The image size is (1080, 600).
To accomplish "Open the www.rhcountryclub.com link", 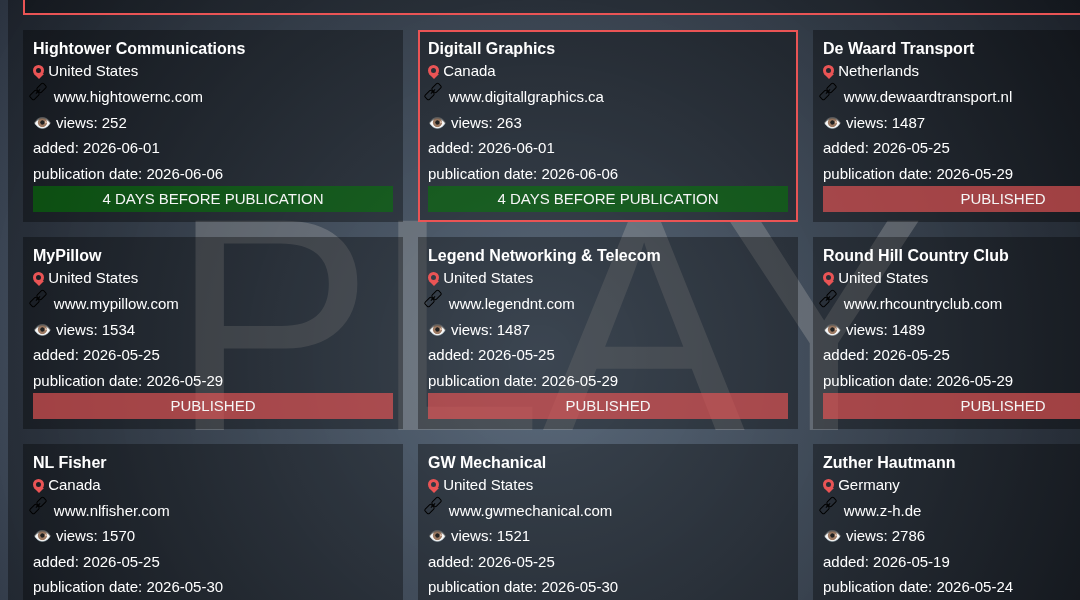I will point(923,304).
